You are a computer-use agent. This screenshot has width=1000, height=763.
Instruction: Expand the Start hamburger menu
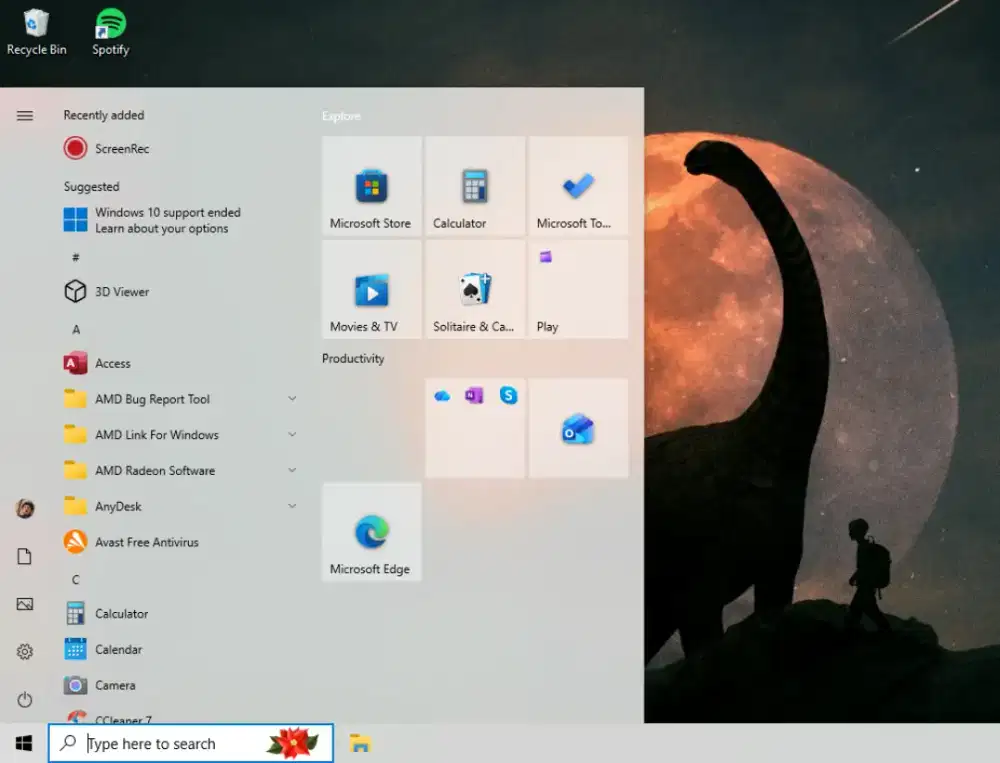(x=25, y=116)
